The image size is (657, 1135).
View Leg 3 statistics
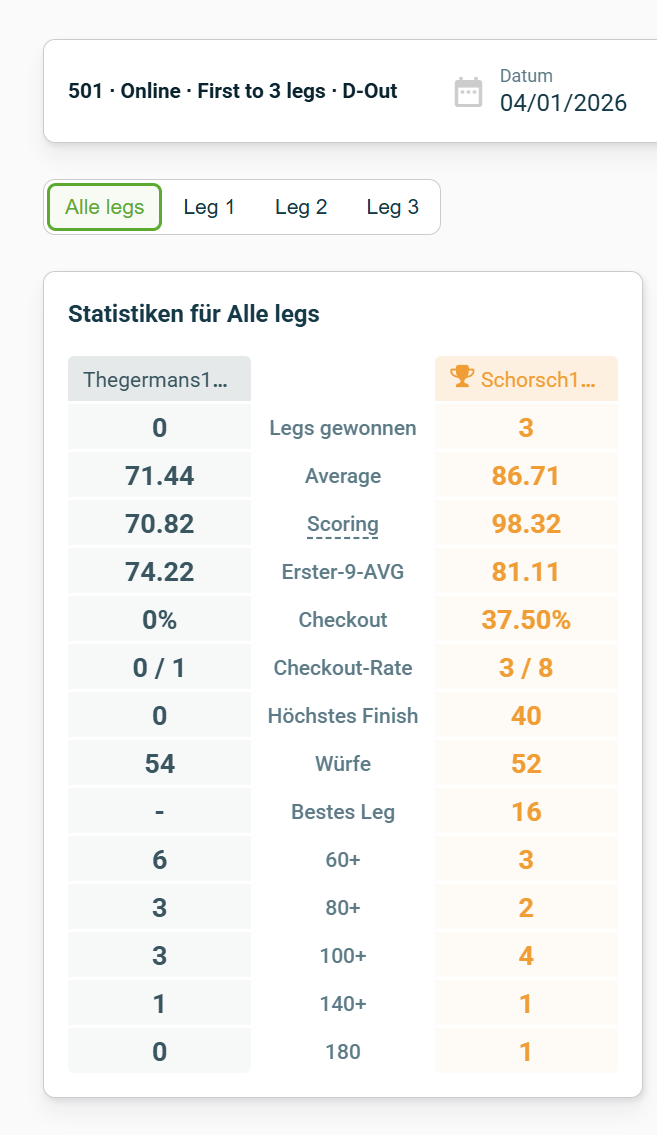[393, 207]
